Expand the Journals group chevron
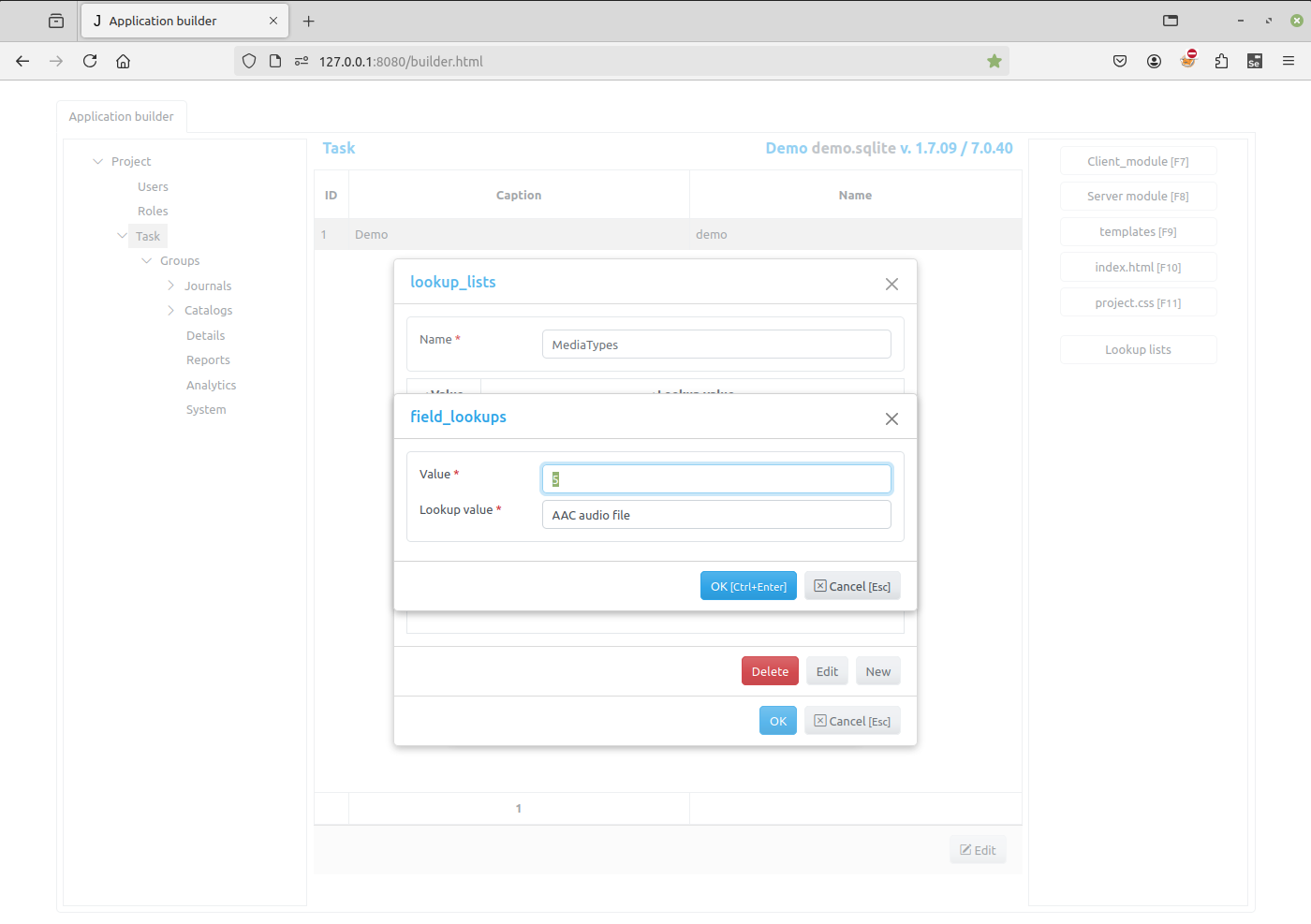This screenshot has height=924, width=1311. coord(170,286)
